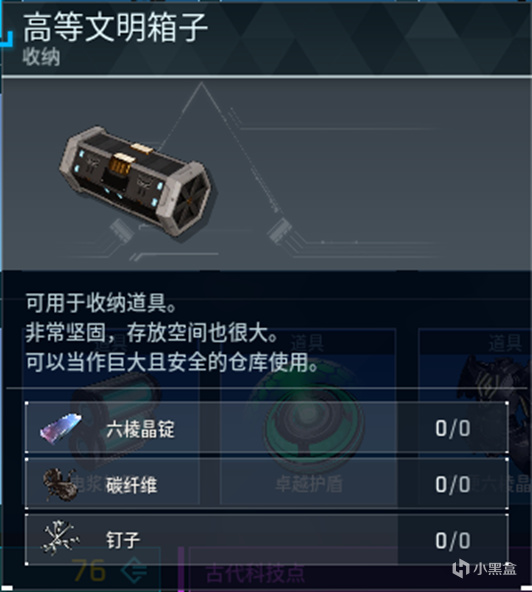
Task: Click the 高等文明箱子 title text
Action: tap(115, 27)
